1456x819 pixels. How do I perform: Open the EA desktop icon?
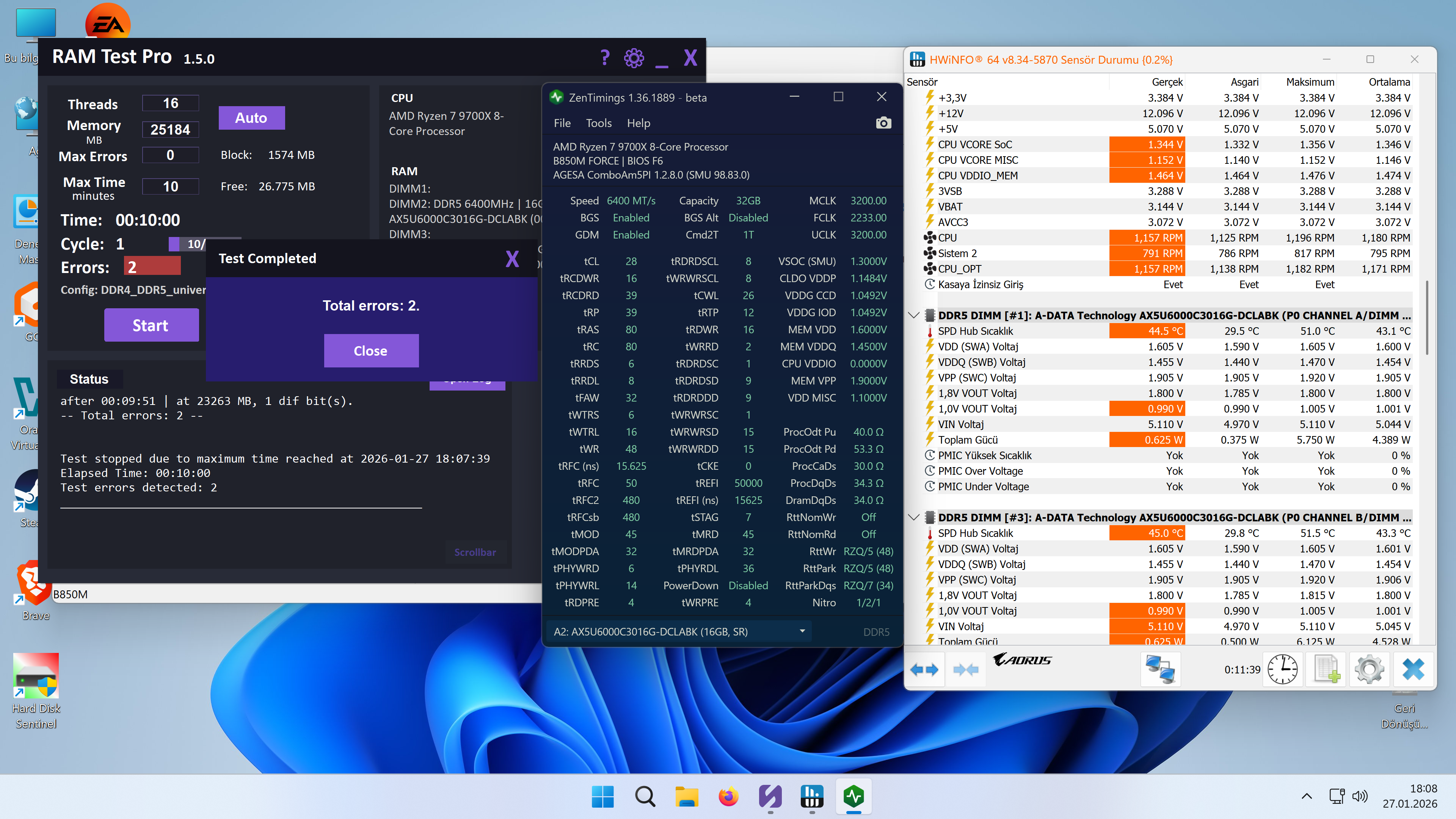(x=108, y=22)
